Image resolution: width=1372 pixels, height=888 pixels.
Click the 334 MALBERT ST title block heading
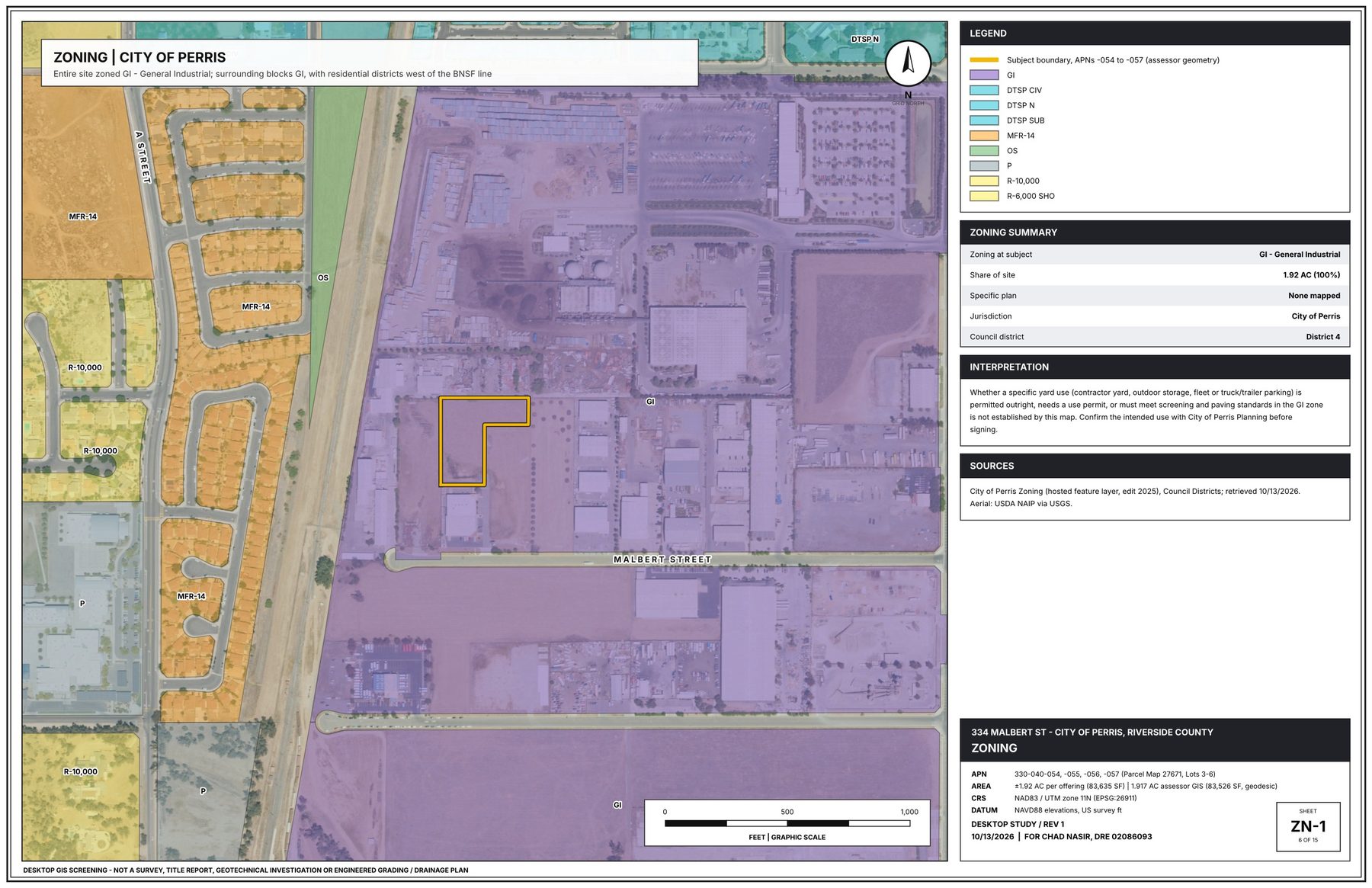click(1092, 733)
